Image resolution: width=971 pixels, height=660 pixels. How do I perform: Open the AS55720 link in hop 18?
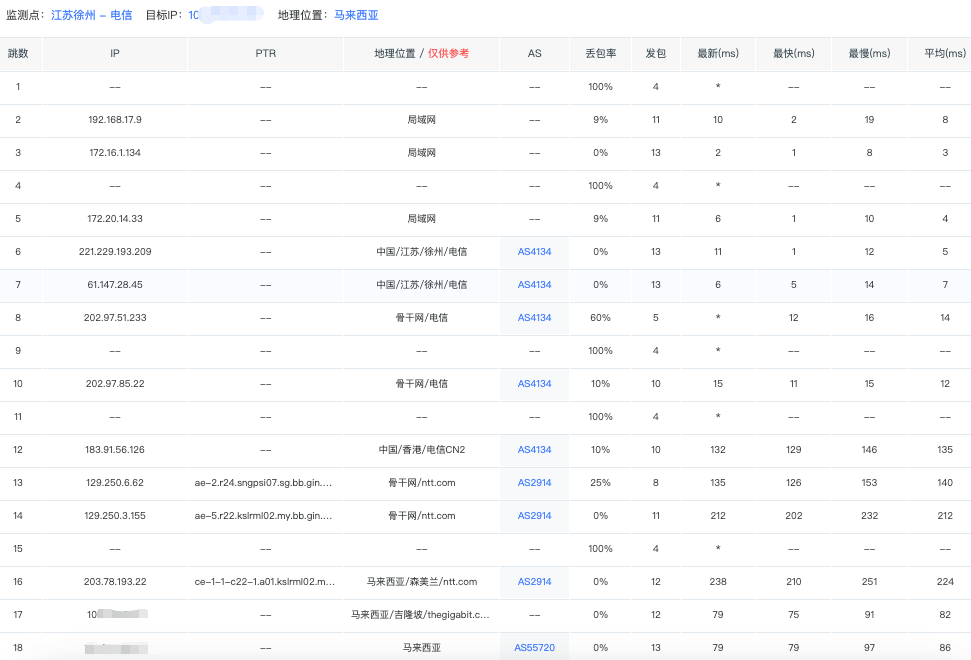point(534,648)
